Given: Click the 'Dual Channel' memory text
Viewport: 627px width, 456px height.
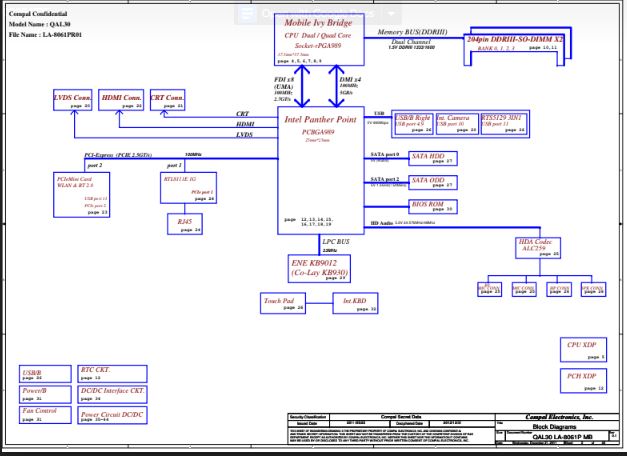Looking at the screenshot, I should click(x=411, y=42).
